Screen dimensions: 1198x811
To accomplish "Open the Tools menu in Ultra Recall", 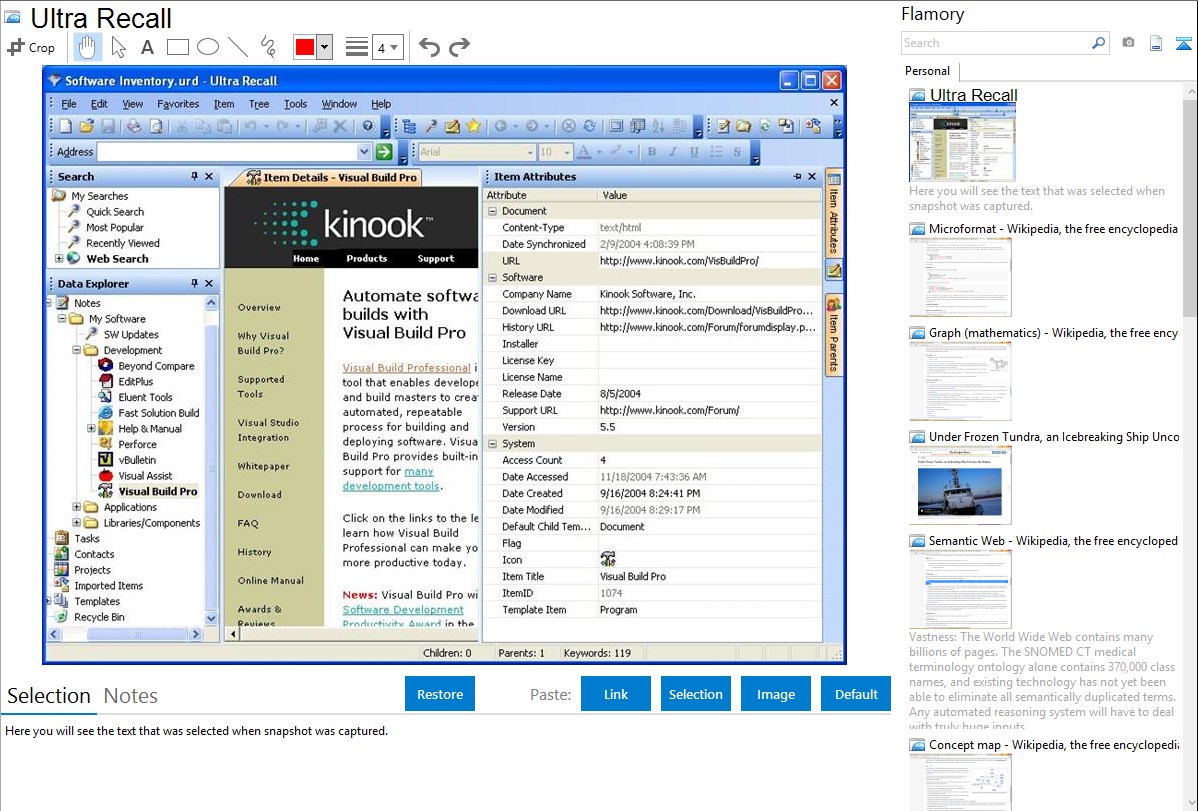I will [x=296, y=104].
